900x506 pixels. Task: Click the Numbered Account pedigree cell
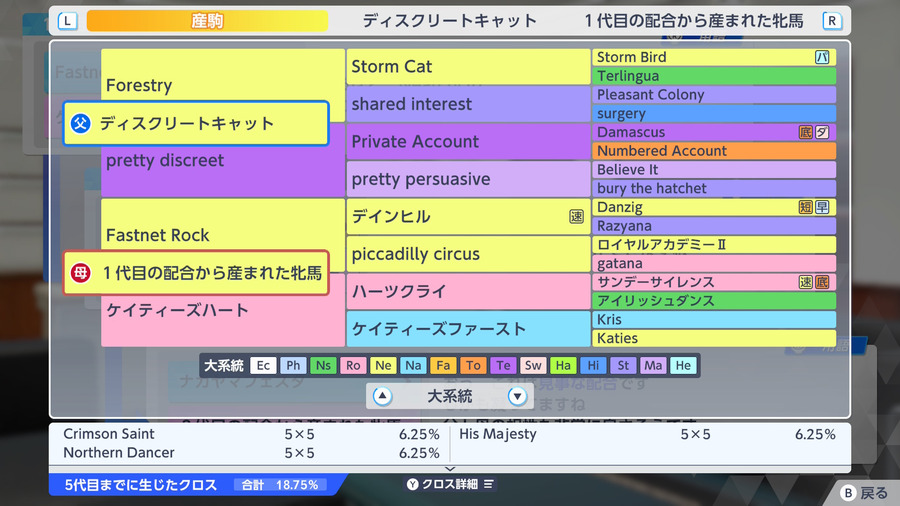tap(714, 151)
